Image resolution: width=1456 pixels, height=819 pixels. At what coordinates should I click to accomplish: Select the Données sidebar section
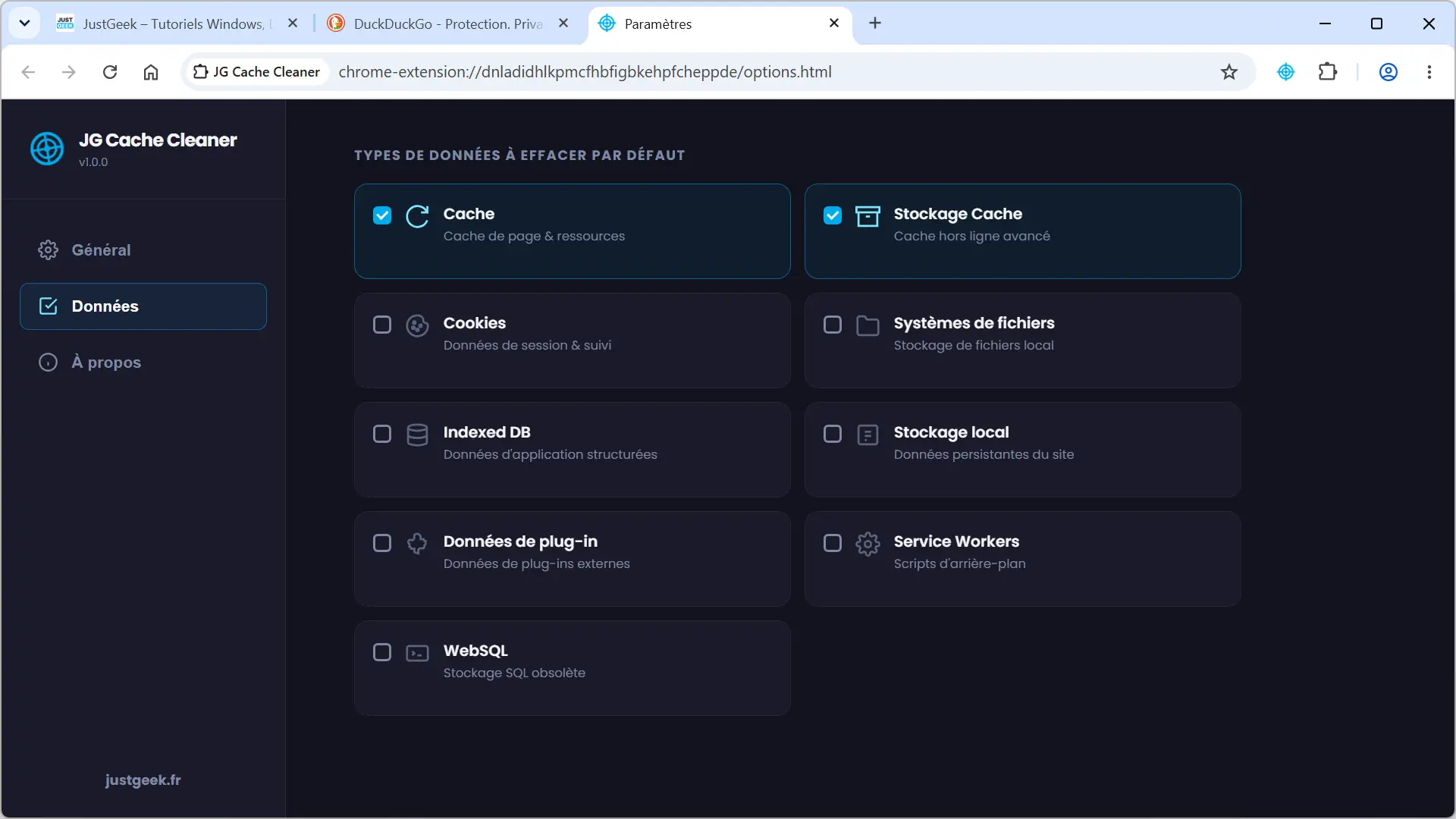(x=143, y=306)
